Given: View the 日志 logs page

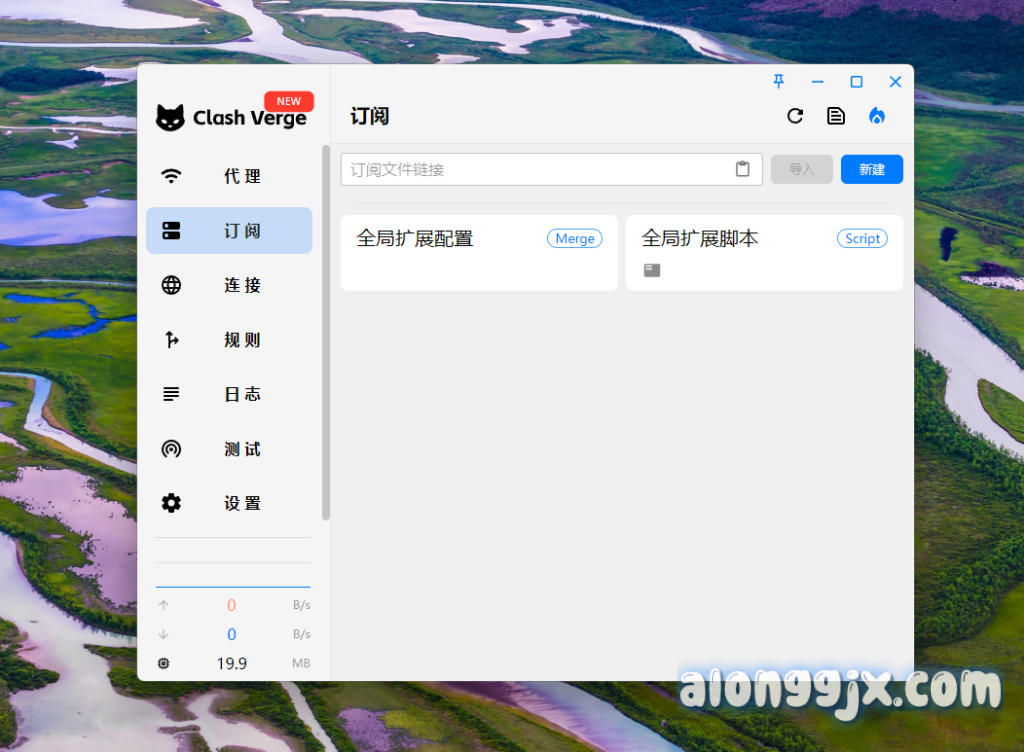Looking at the screenshot, I should [229, 394].
